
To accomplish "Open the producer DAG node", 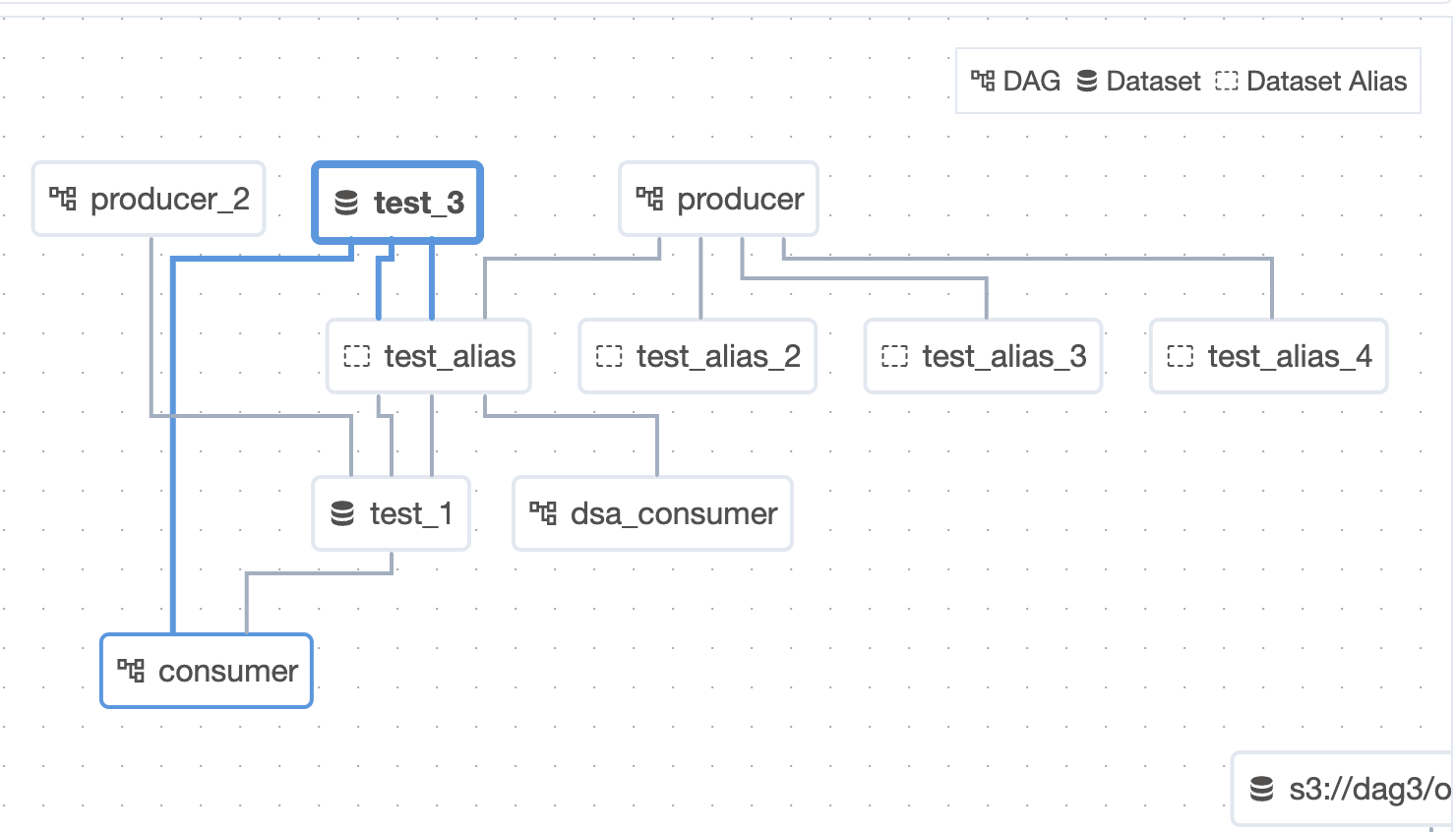I will [x=740, y=200].
